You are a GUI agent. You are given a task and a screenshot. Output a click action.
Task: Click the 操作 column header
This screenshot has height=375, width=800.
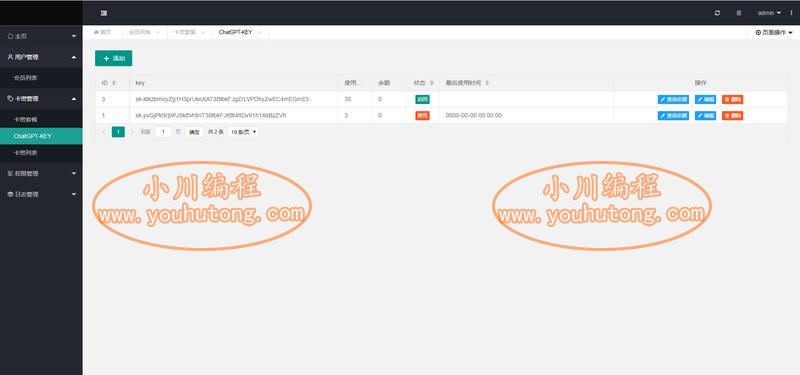701,83
